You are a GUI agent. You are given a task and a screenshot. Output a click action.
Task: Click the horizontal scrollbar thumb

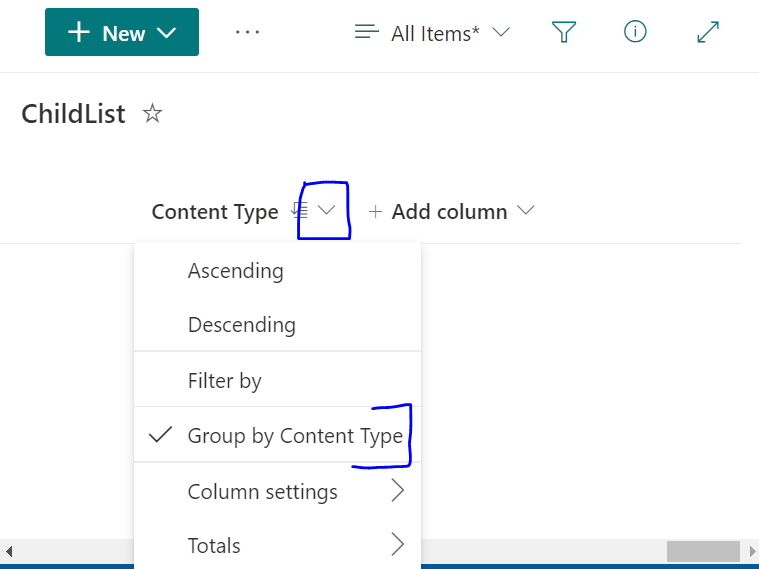click(x=703, y=551)
